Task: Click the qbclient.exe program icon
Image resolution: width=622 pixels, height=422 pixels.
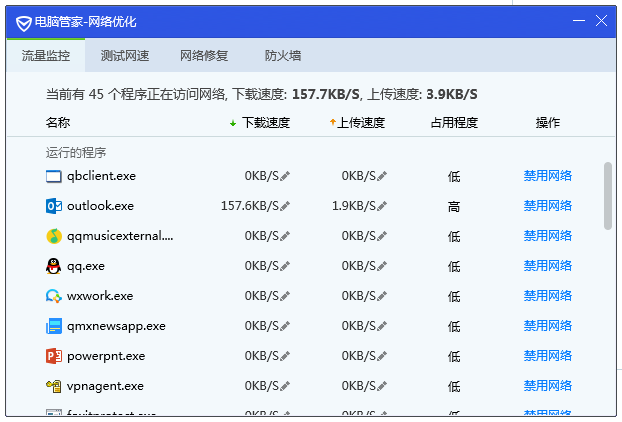Action: pos(54,176)
